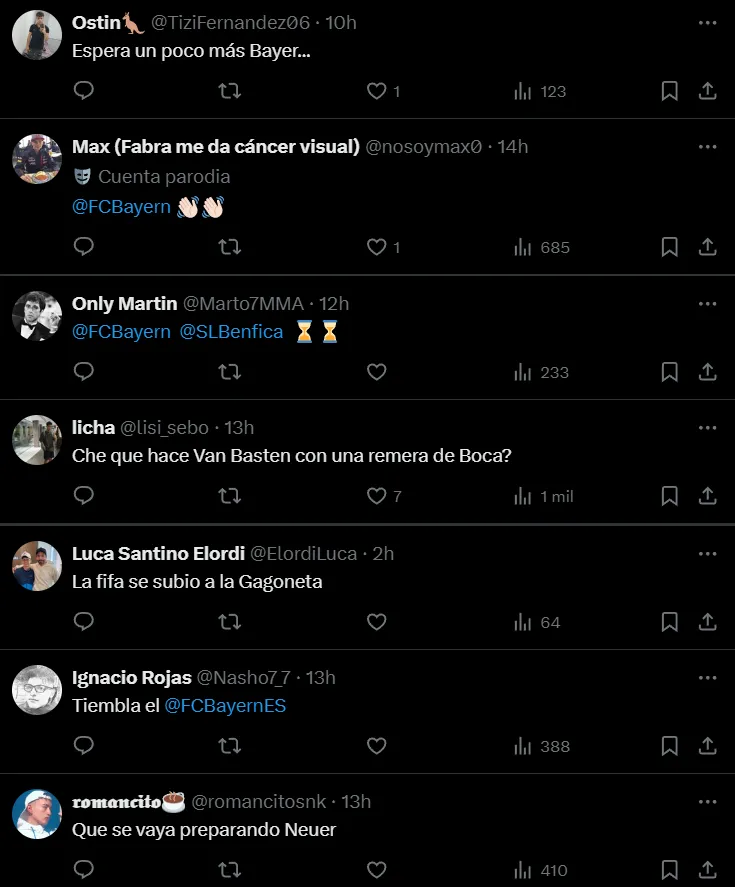Bookmark Luca Santino Elordi's tweet

pyautogui.click(x=670, y=622)
